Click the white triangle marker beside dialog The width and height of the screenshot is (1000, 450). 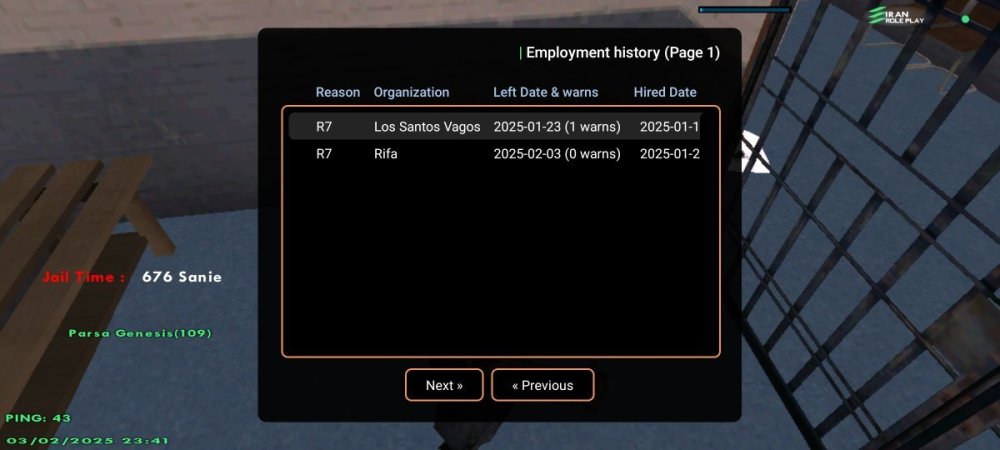point(754,156)
